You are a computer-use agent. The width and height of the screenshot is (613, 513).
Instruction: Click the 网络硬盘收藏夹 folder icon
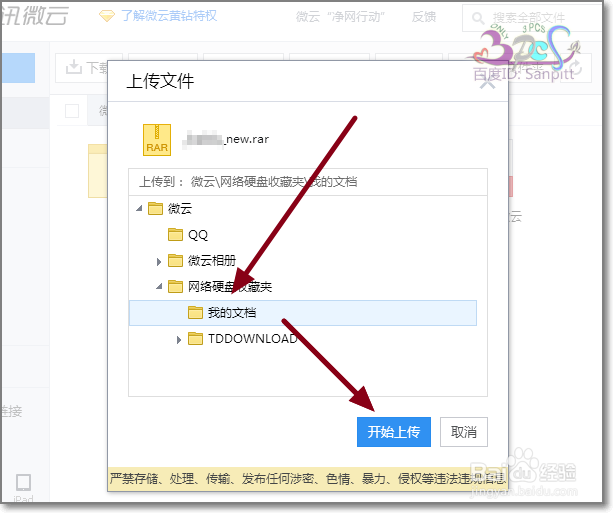point(176,287)
